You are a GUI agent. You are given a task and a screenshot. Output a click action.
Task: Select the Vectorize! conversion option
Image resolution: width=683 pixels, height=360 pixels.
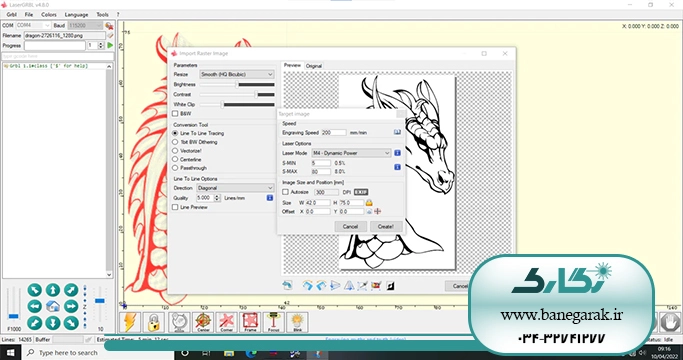click(x=175, y=151)
